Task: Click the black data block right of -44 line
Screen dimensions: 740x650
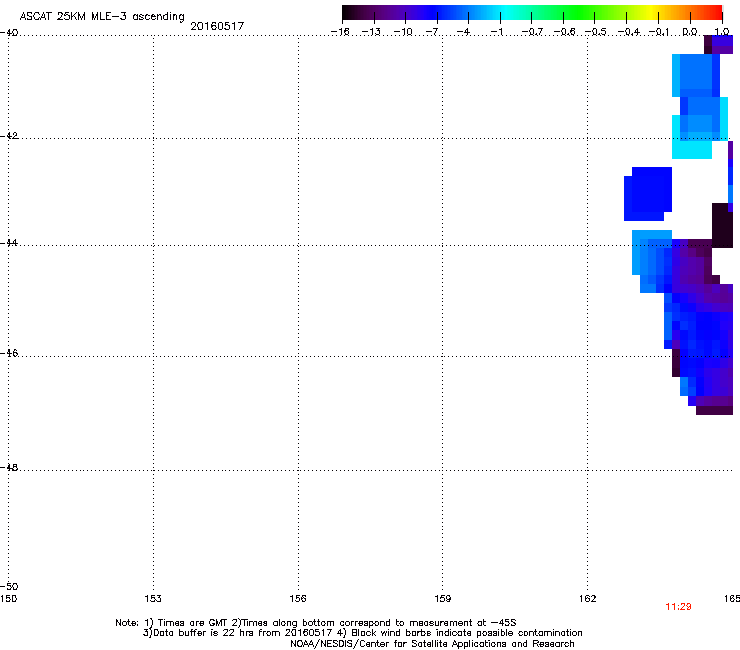Action: tap(722, 225)
